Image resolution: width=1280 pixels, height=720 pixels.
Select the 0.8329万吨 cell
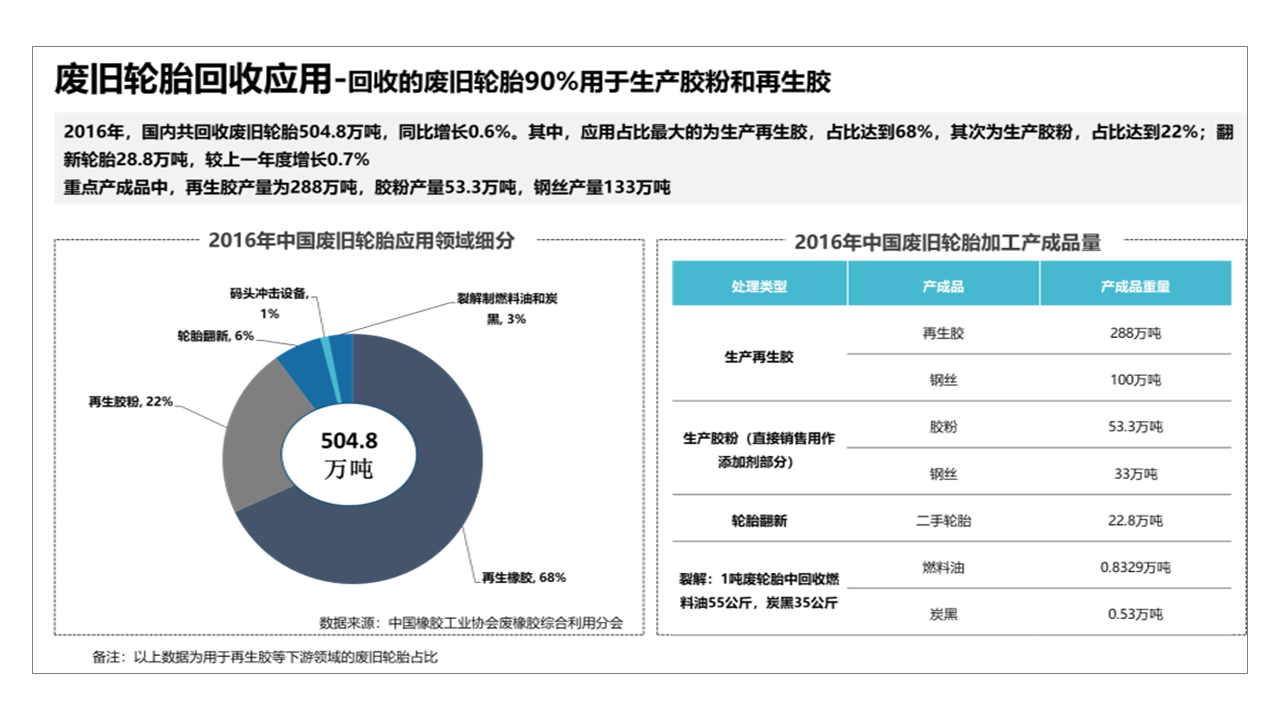pos(1135,567)
